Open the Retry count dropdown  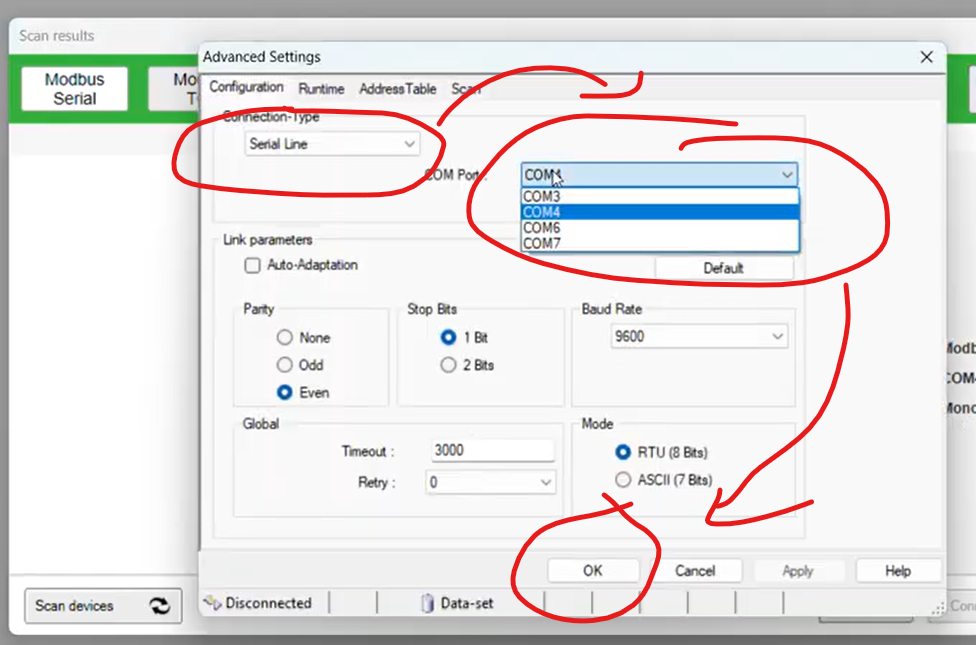(491, 482)
